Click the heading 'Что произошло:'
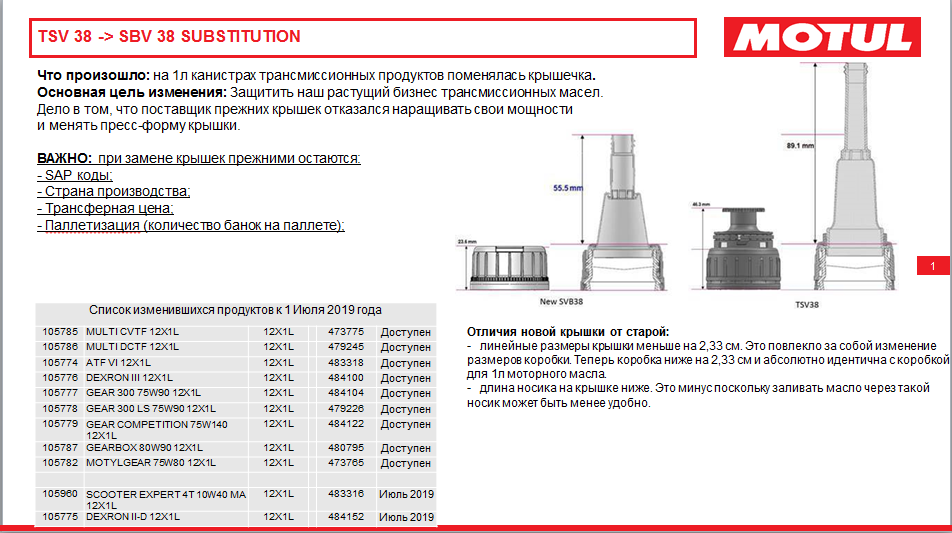The image size is (952, 533). [x=94, y=75]
